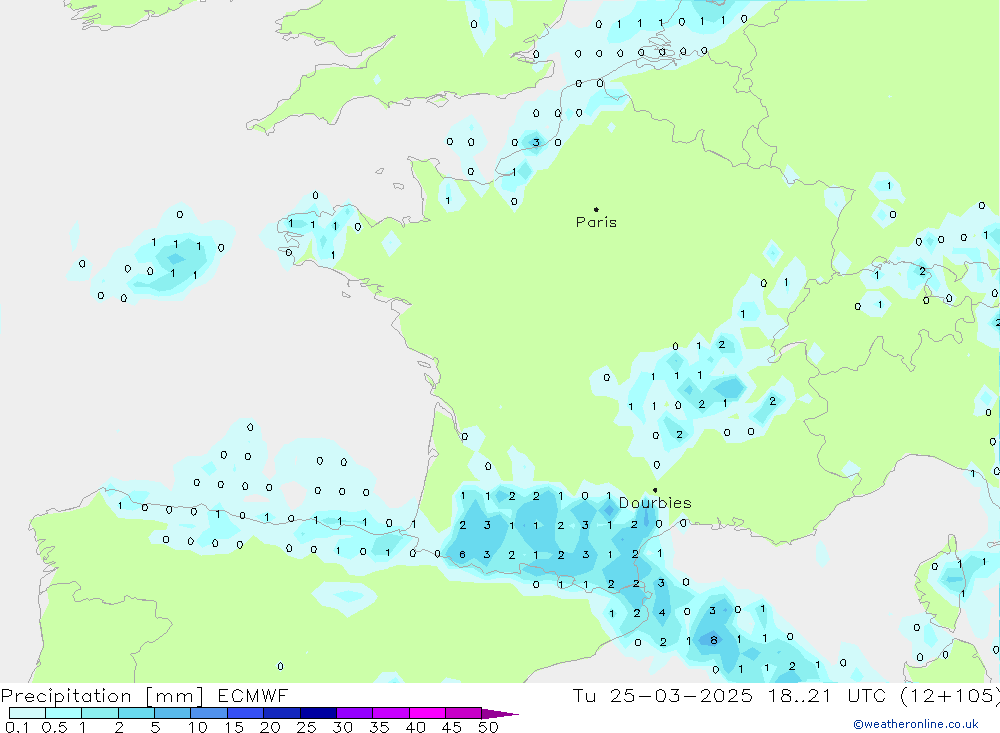Select the 35–40 mm legend swatch
The image size is (1000, 733).
[x=391, y=713]
